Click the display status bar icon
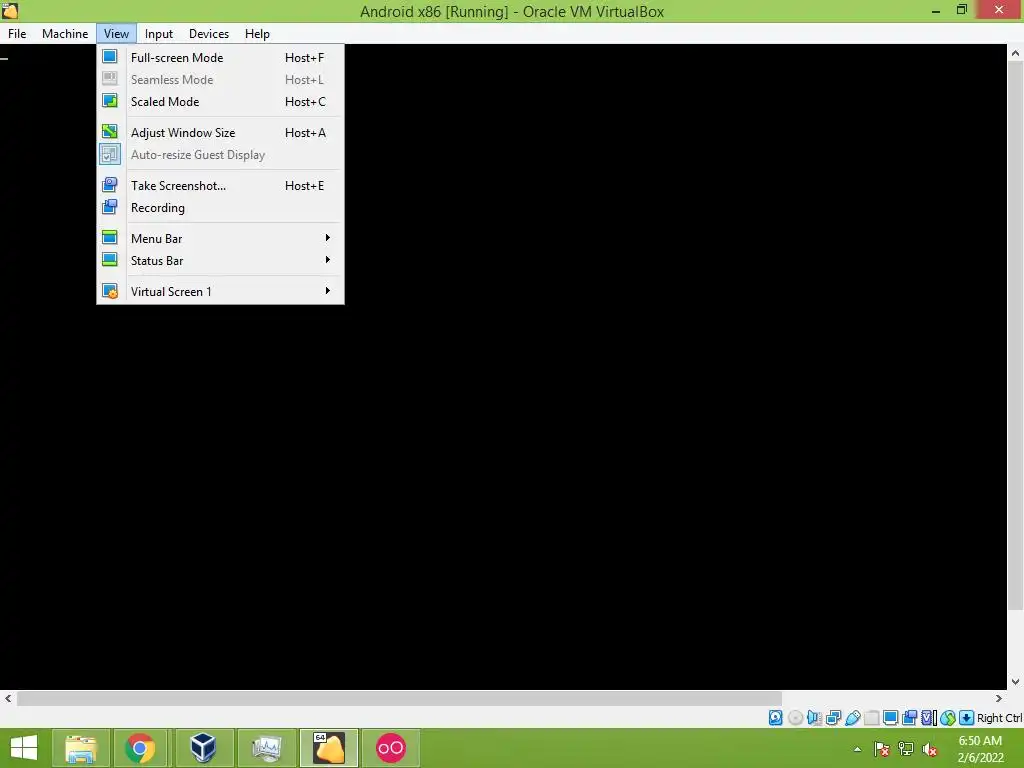The height and width of the screenshot is (768, 1024). tap(890, 718)
